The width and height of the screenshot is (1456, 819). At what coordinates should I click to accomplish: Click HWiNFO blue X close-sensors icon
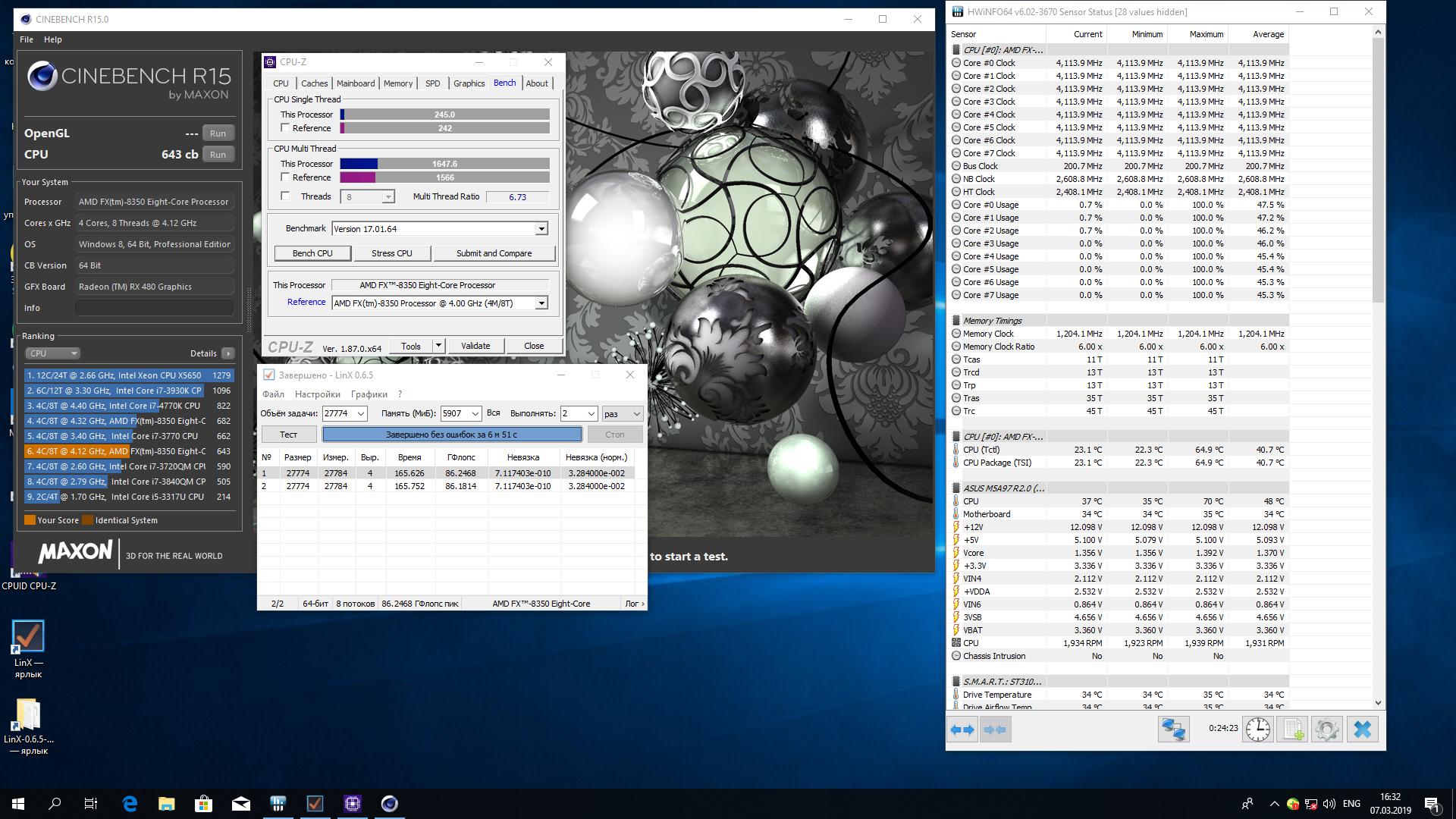pos(1362,730)
